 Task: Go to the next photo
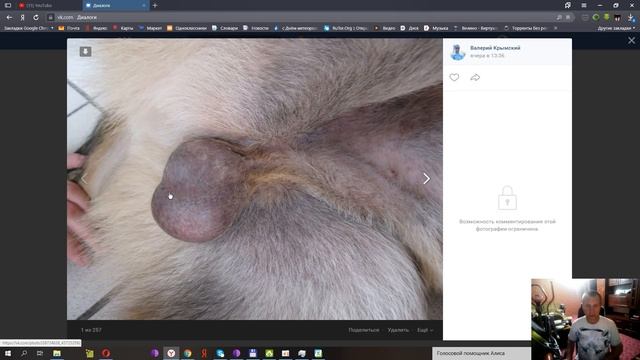point(426,178)
